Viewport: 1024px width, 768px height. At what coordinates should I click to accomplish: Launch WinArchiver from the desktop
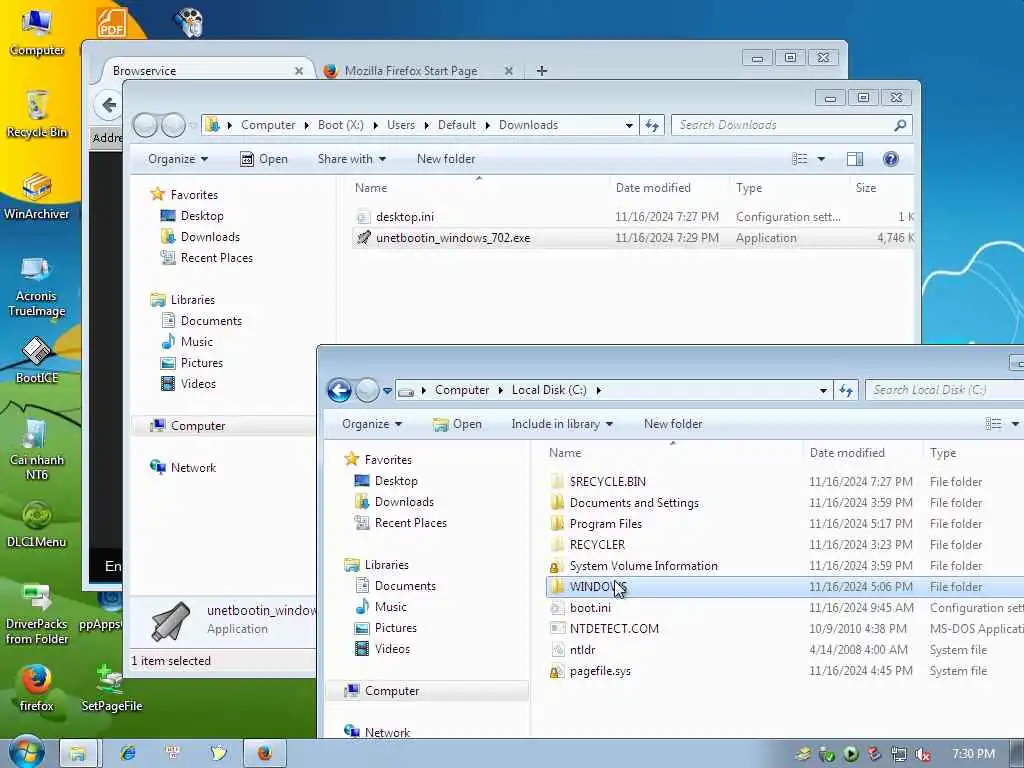point(37,196)
